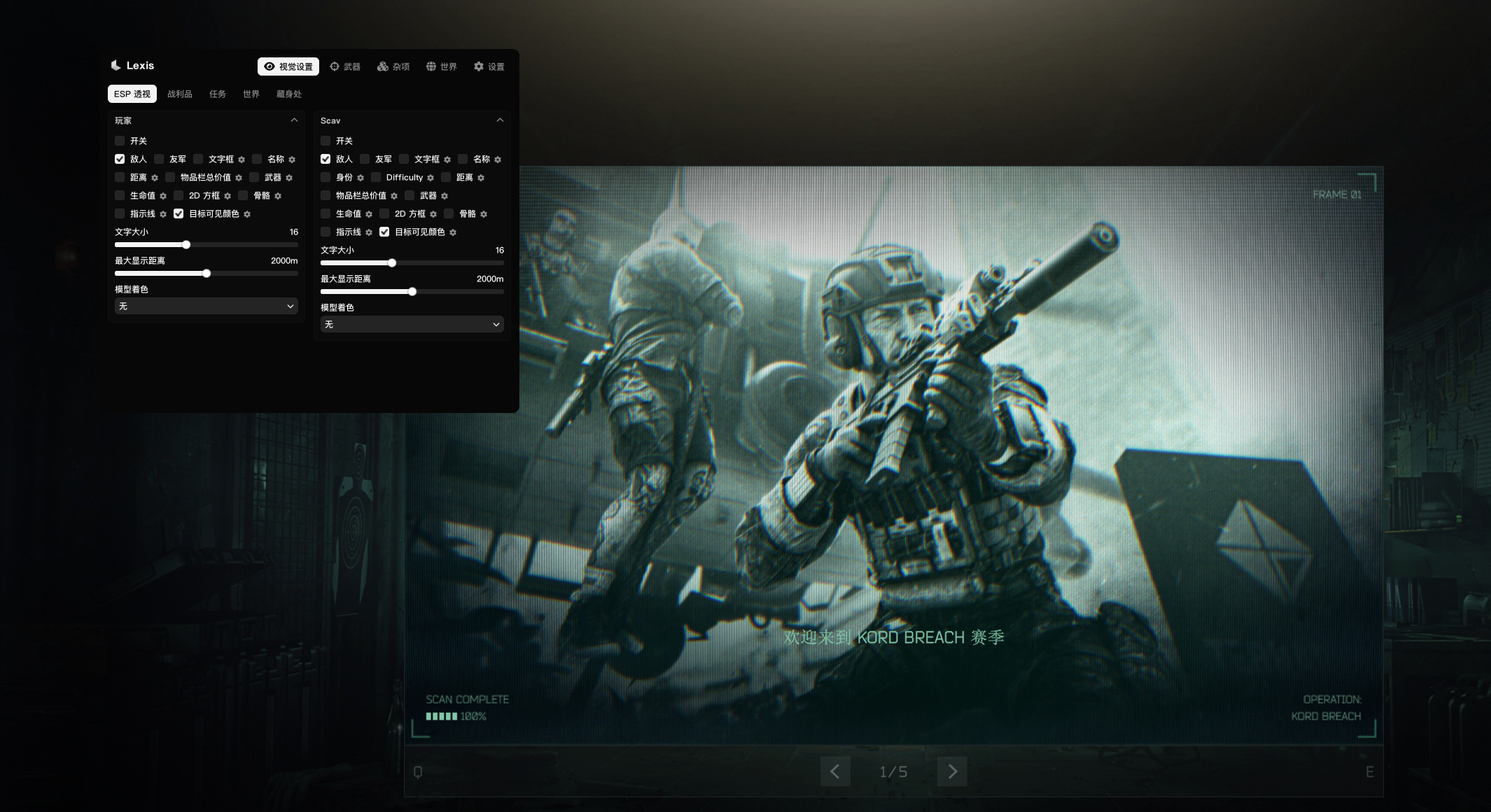Click the 1/5 slide counter
The image size is (1491, 812).
pos(894,771)
